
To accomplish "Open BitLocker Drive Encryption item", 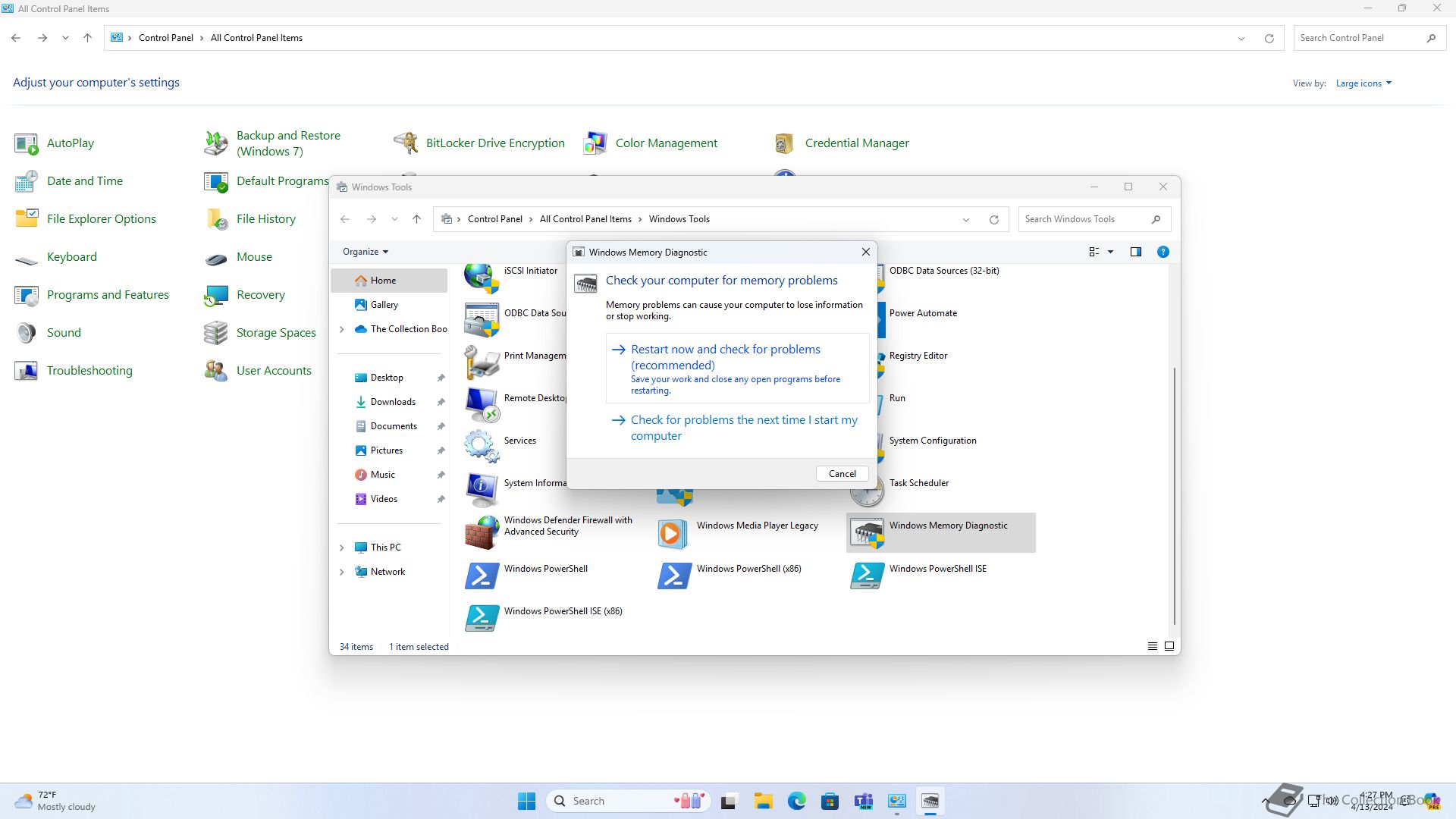I will [479, 143].
